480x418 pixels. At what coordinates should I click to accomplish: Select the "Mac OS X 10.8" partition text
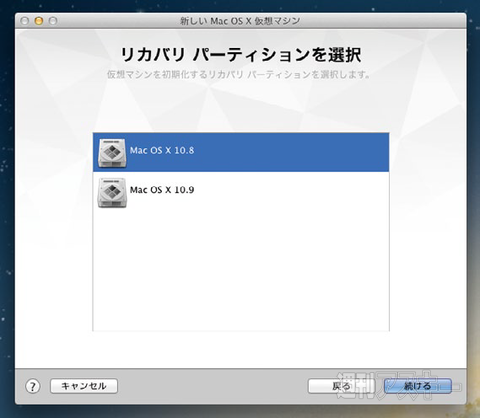162,150
